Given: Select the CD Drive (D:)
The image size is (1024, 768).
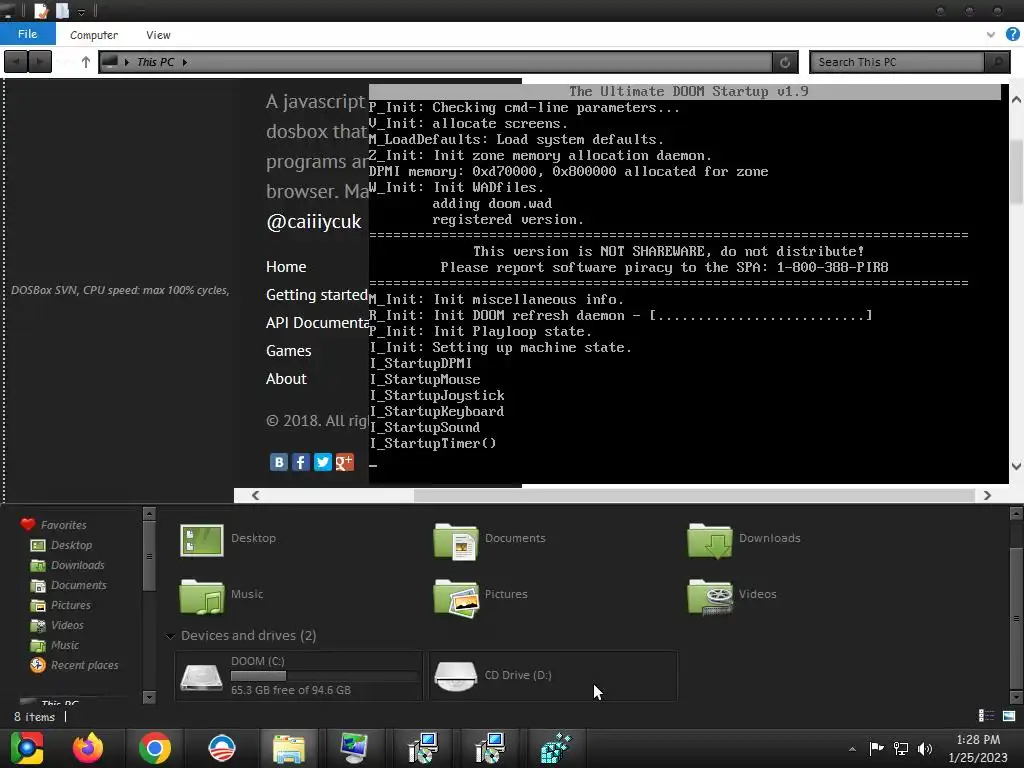Looking at the screenshot, I should (552, 676).
